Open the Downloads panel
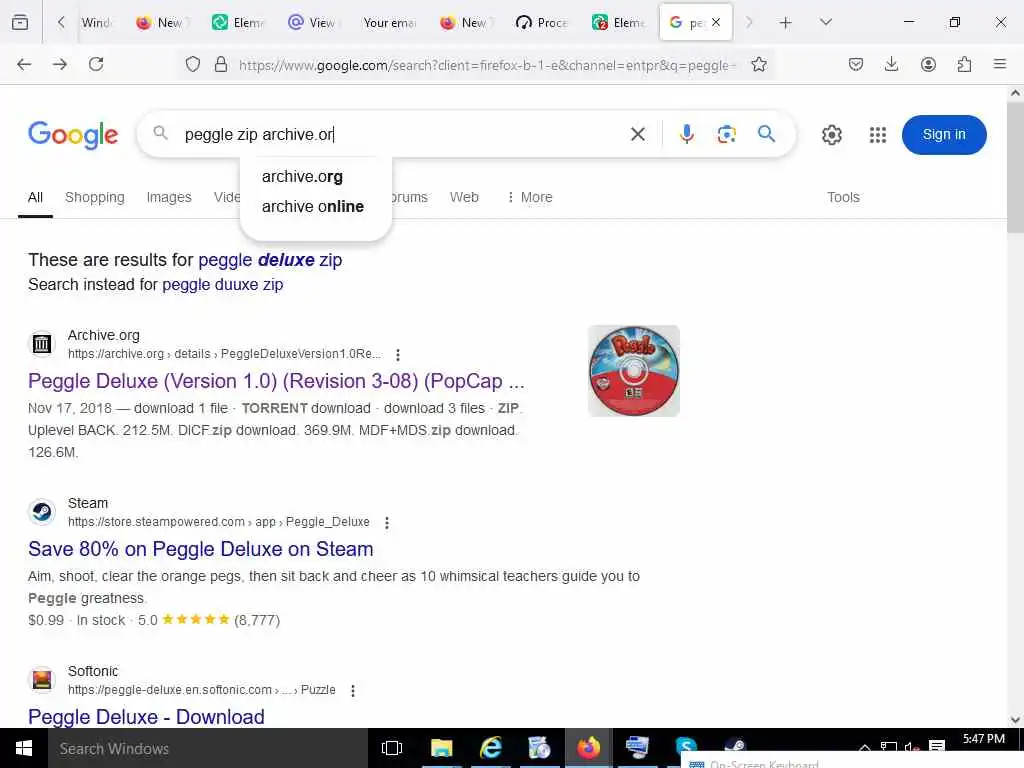The width and height of the screenshot is (1024, 768). [x=891, y=64]
